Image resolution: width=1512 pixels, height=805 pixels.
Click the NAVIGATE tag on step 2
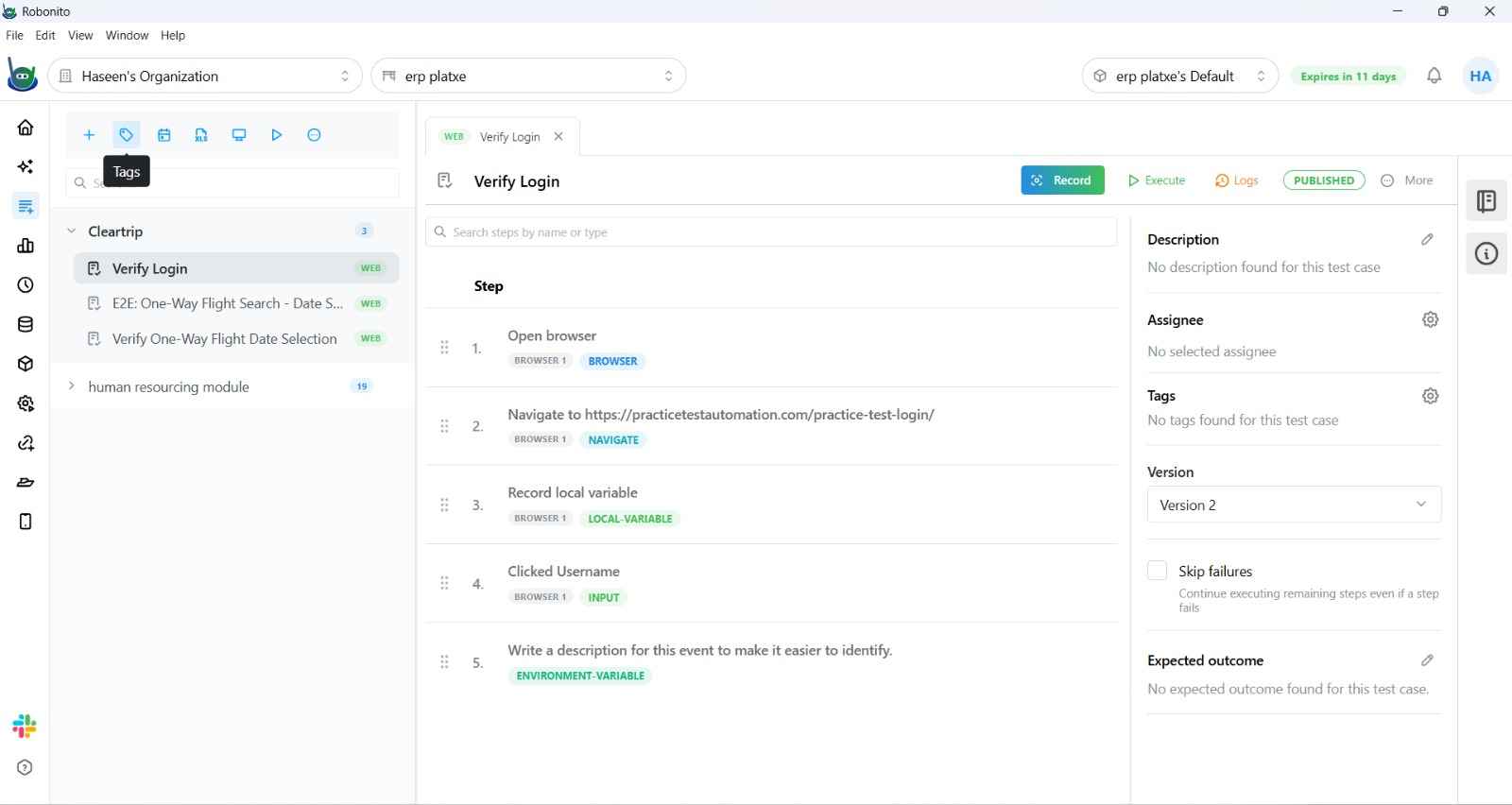coord(613,440)
